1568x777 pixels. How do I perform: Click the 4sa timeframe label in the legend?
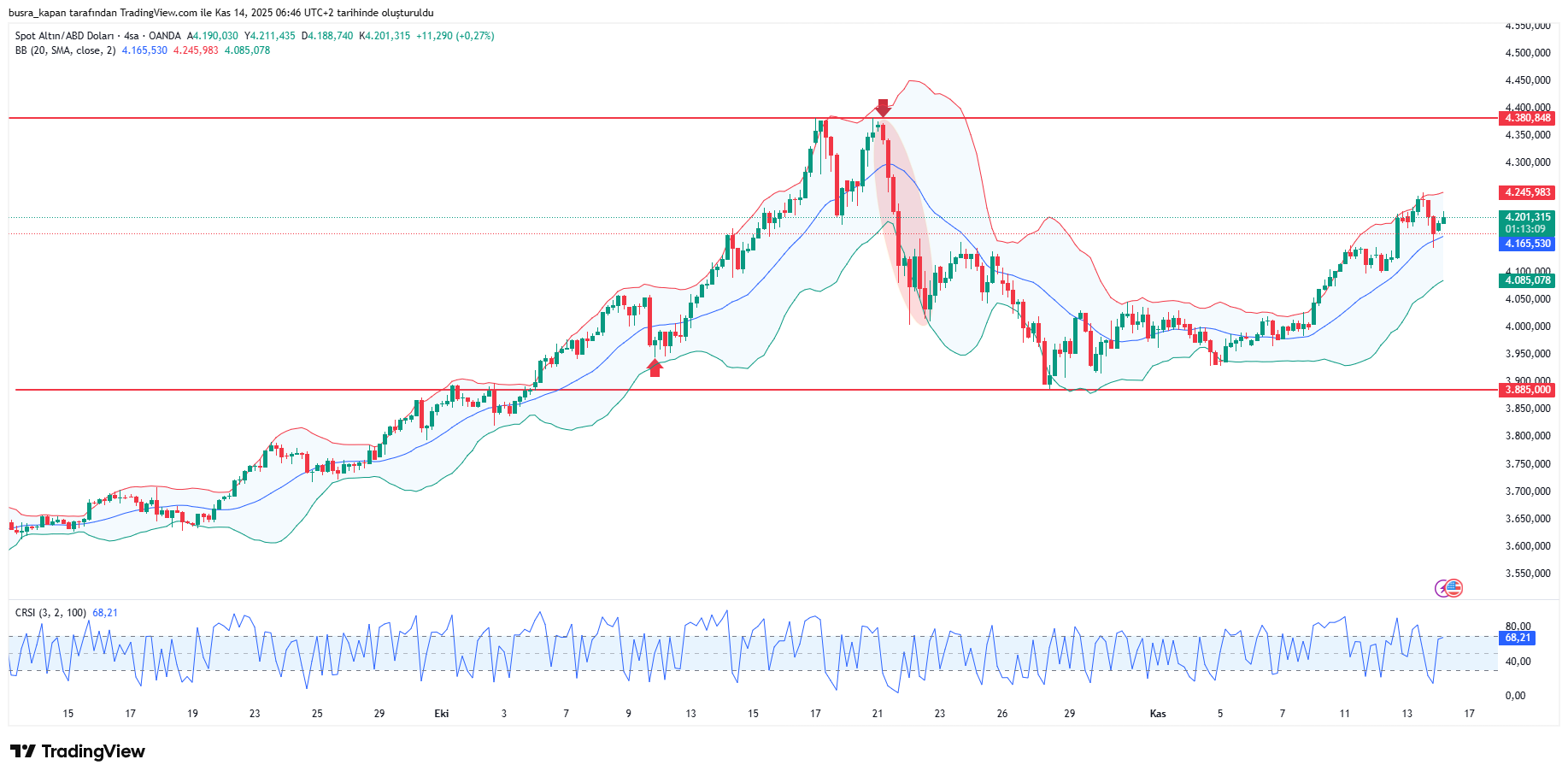(131, 36)
